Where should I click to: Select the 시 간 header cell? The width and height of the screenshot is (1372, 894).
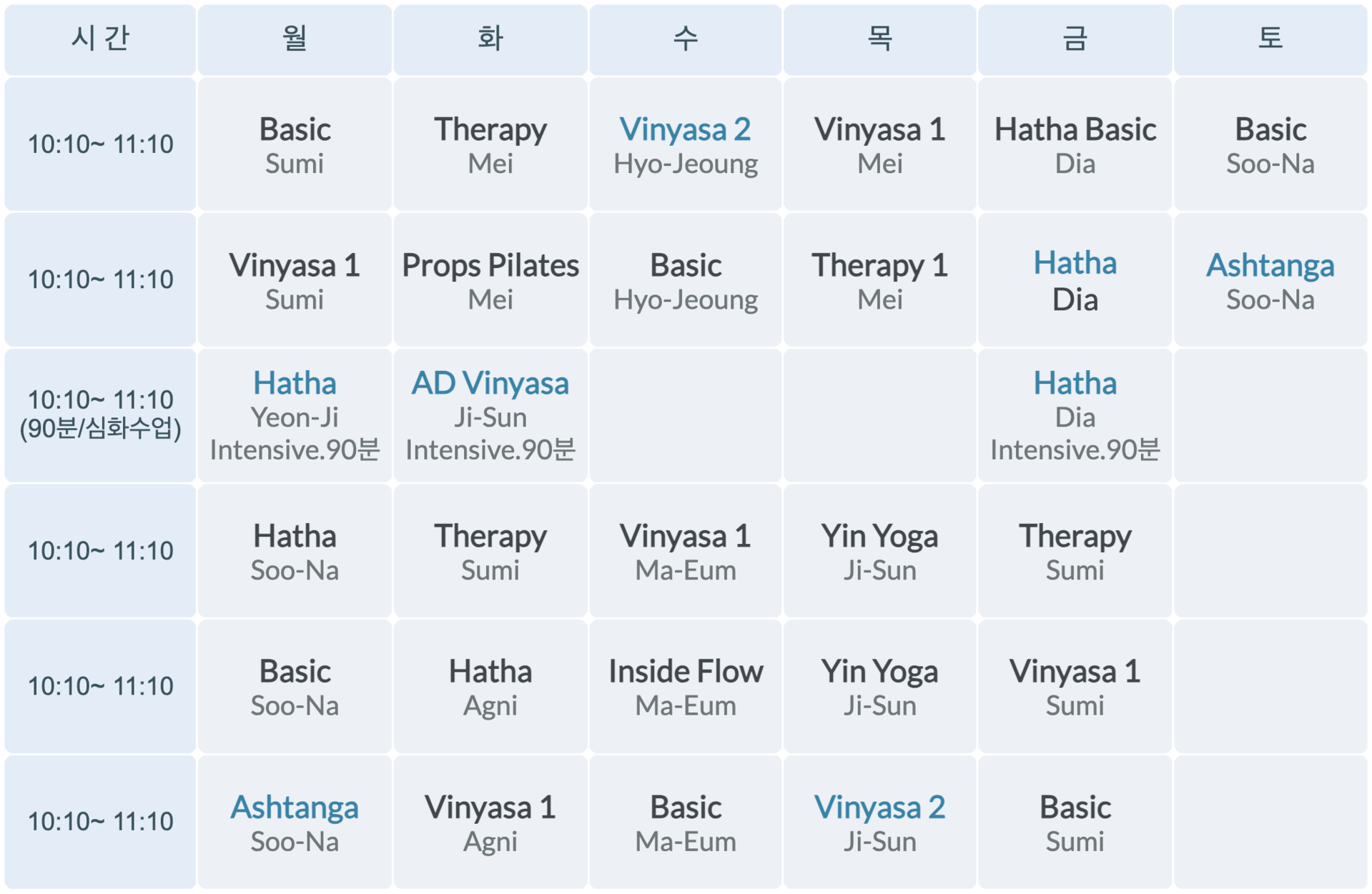pyautogui.click(x=100, y=40)
